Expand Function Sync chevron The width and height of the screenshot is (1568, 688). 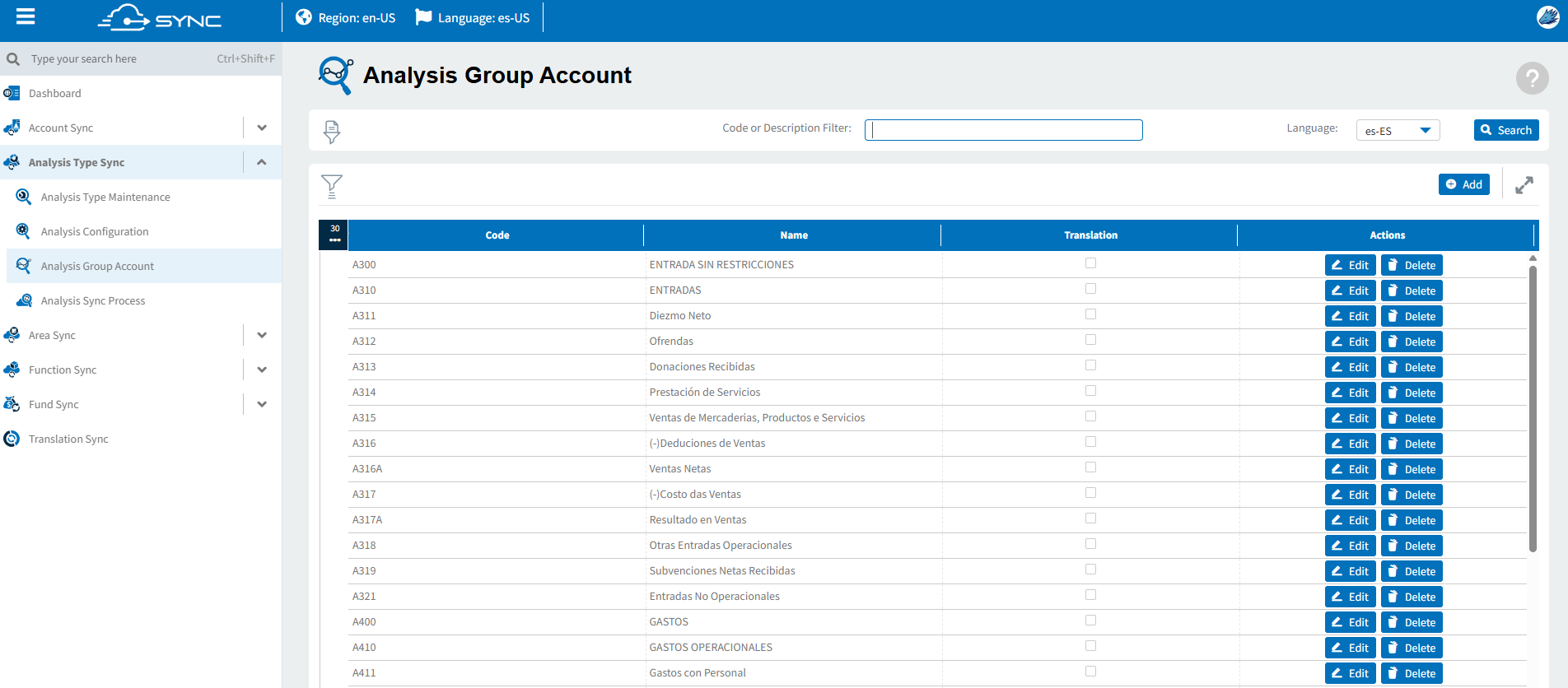[x=262, y=370]
